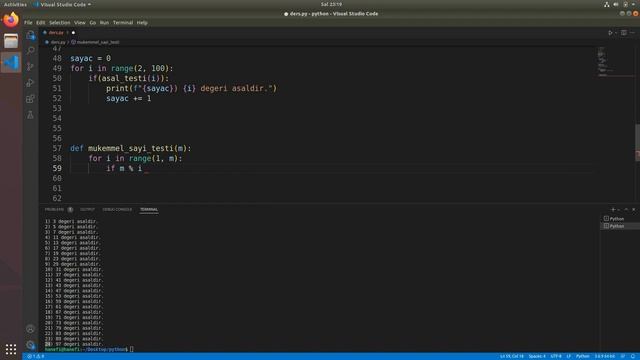Open Files manager from the dock
The image size is (640, 360).
click(11, 41)
